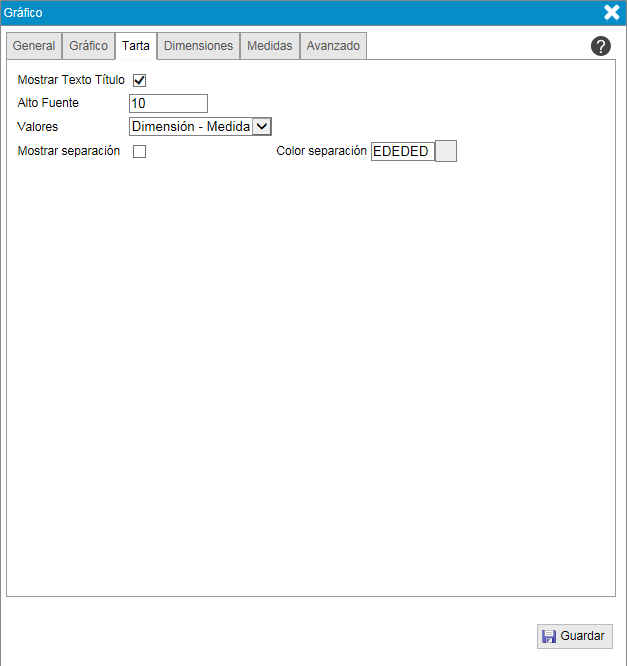Switch to the General tab
This screenshot has height=666, width=627.
[34, 46]
